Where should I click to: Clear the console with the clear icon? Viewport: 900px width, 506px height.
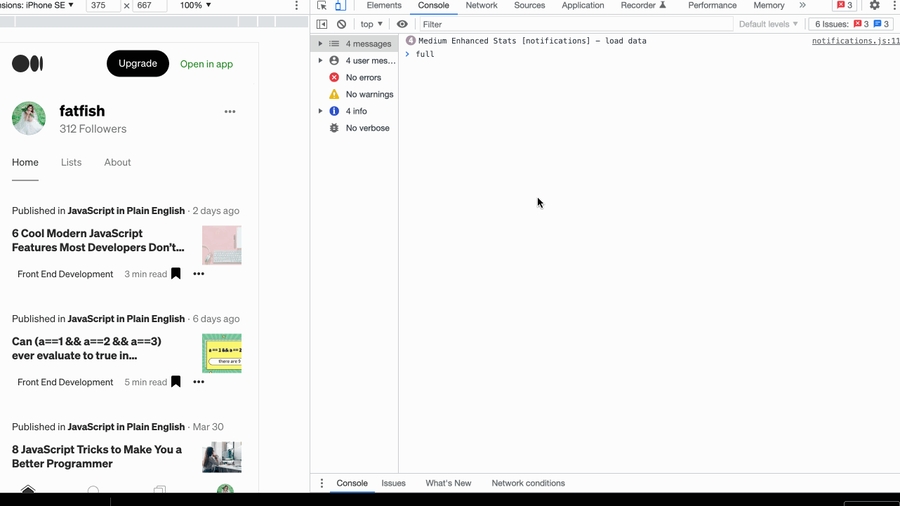341,24
